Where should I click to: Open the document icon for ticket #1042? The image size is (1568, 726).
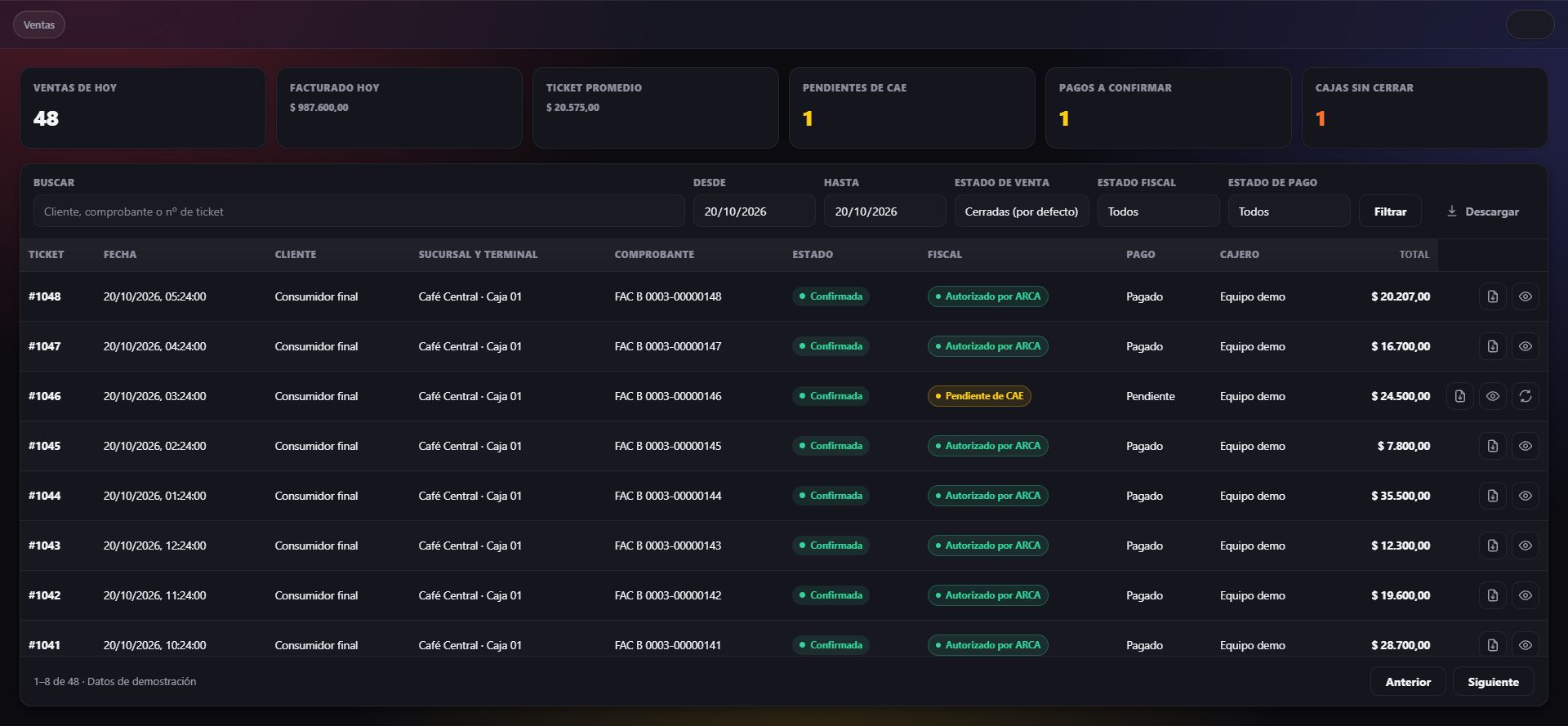pos(1492,595)
